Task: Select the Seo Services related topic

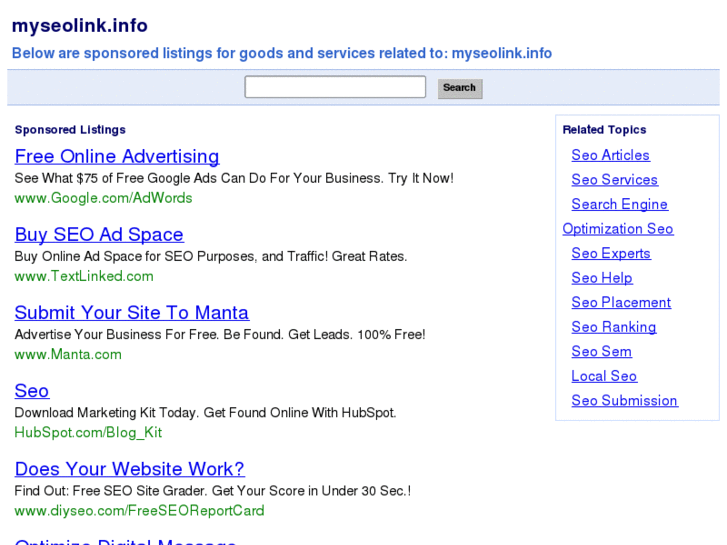Action: (615, 180)
